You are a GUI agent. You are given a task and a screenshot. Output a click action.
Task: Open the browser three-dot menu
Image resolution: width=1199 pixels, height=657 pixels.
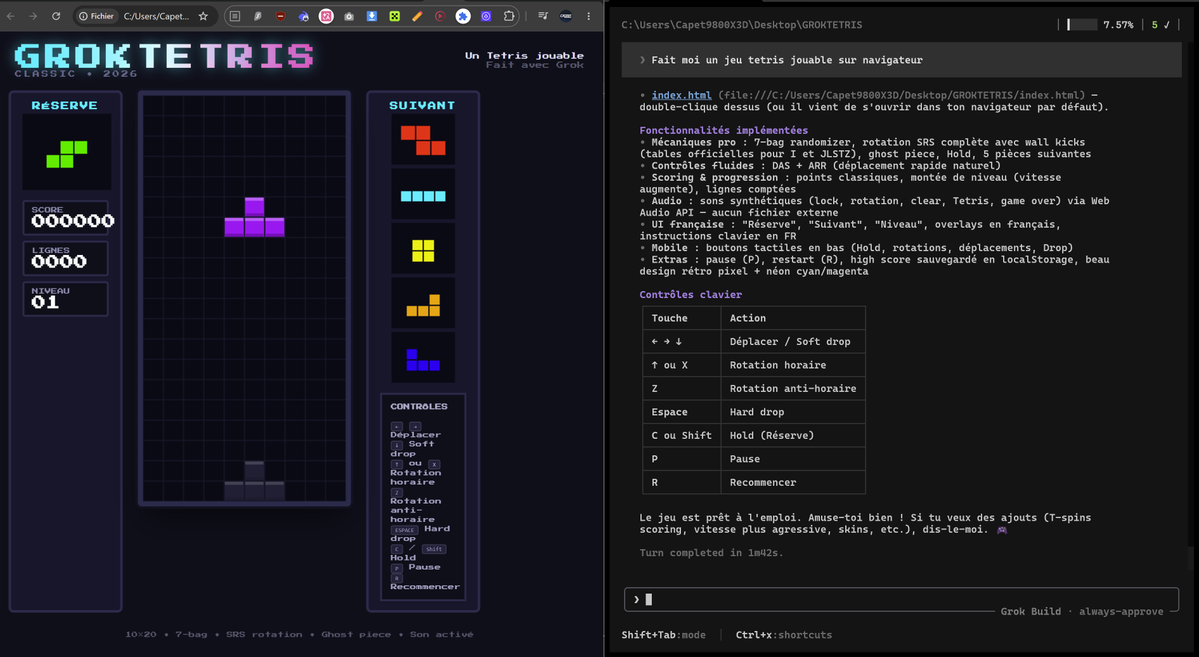pos(589,16)
